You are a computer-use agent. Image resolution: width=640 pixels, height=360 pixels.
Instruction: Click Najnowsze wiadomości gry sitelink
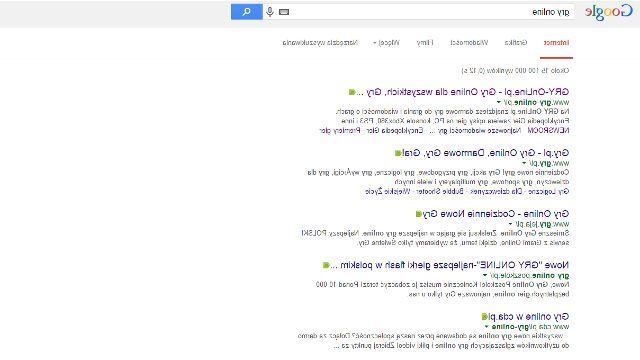(475, 131)
